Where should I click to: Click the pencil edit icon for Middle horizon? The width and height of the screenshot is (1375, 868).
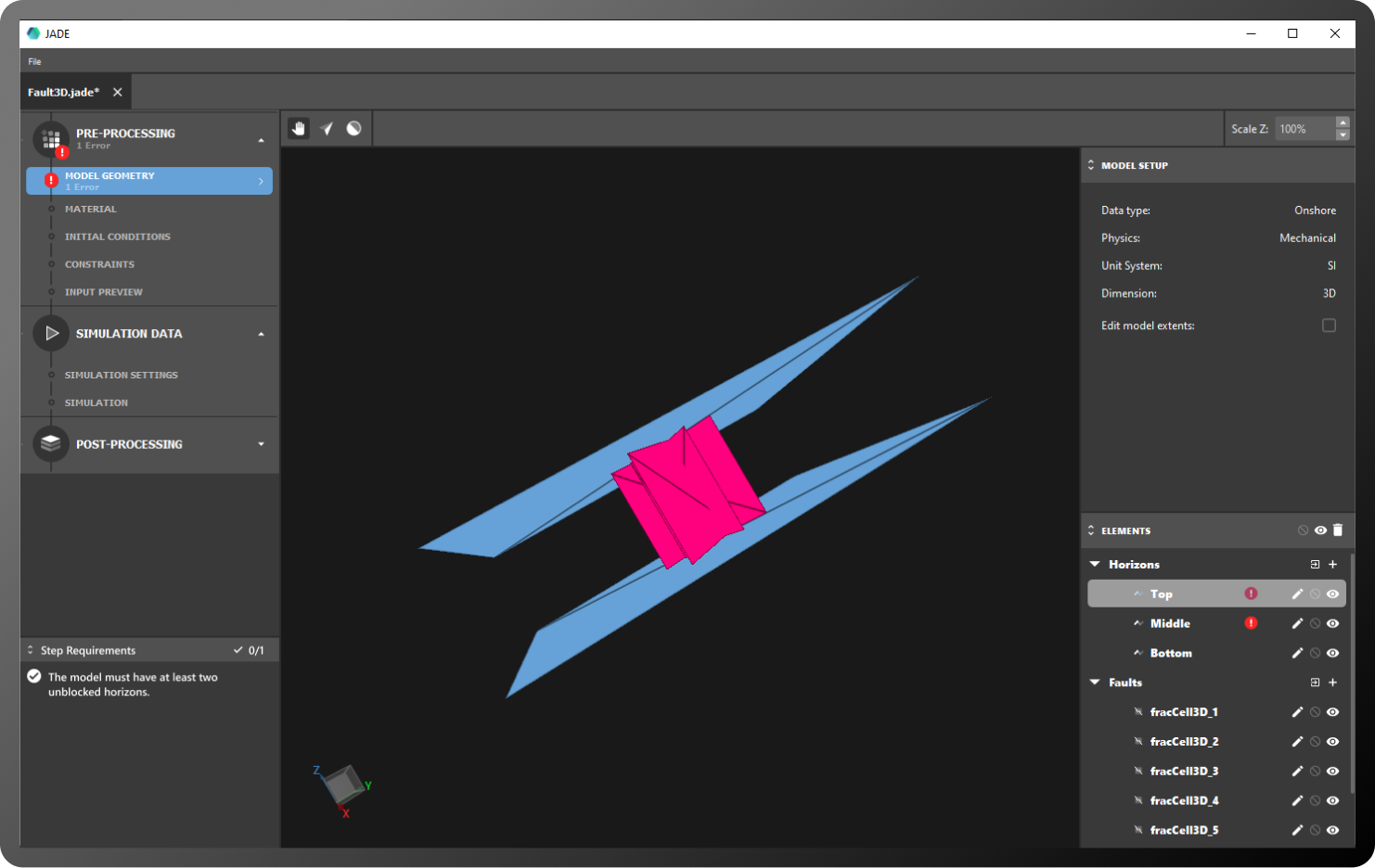point(1297,624)
